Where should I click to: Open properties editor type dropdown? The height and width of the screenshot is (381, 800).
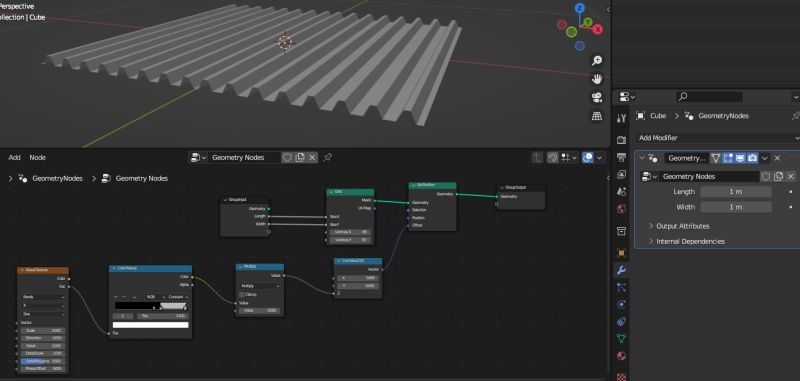coord(626,97)
